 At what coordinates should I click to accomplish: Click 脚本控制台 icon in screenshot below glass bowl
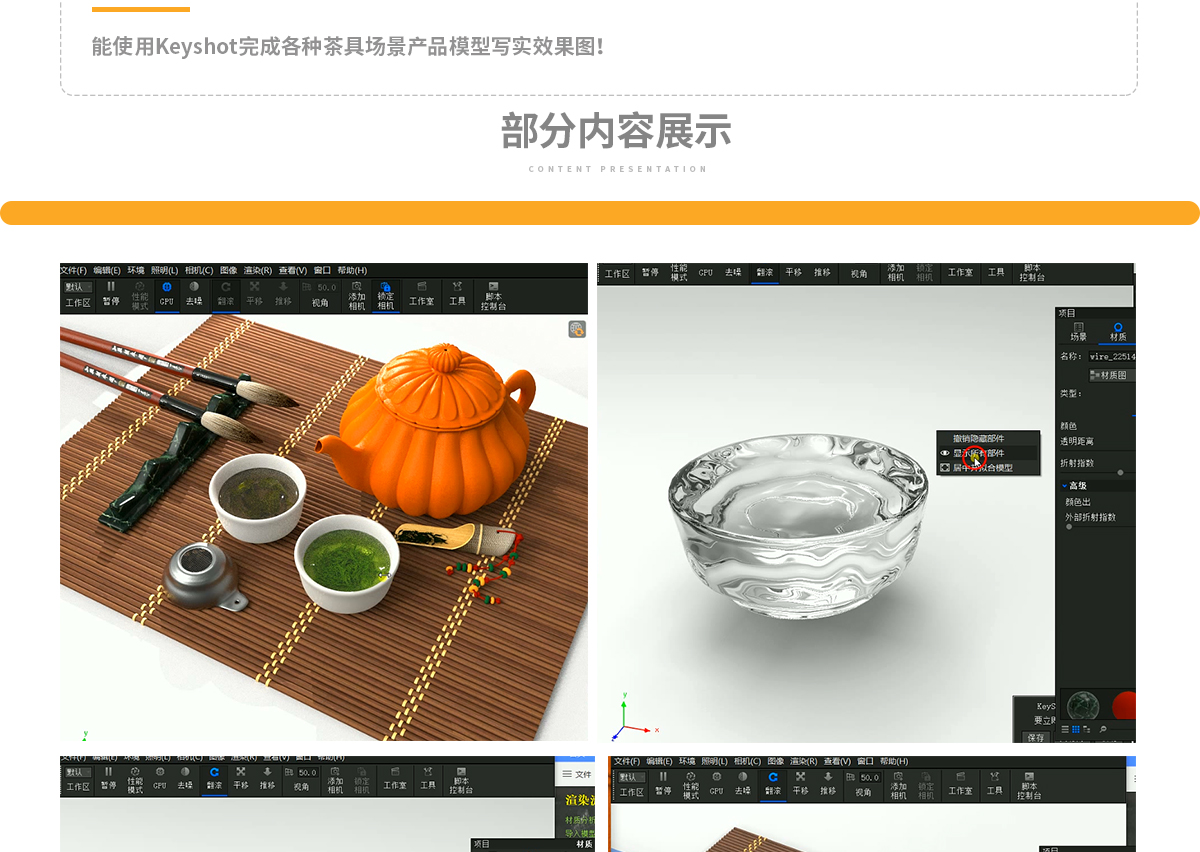point(1030,776)
